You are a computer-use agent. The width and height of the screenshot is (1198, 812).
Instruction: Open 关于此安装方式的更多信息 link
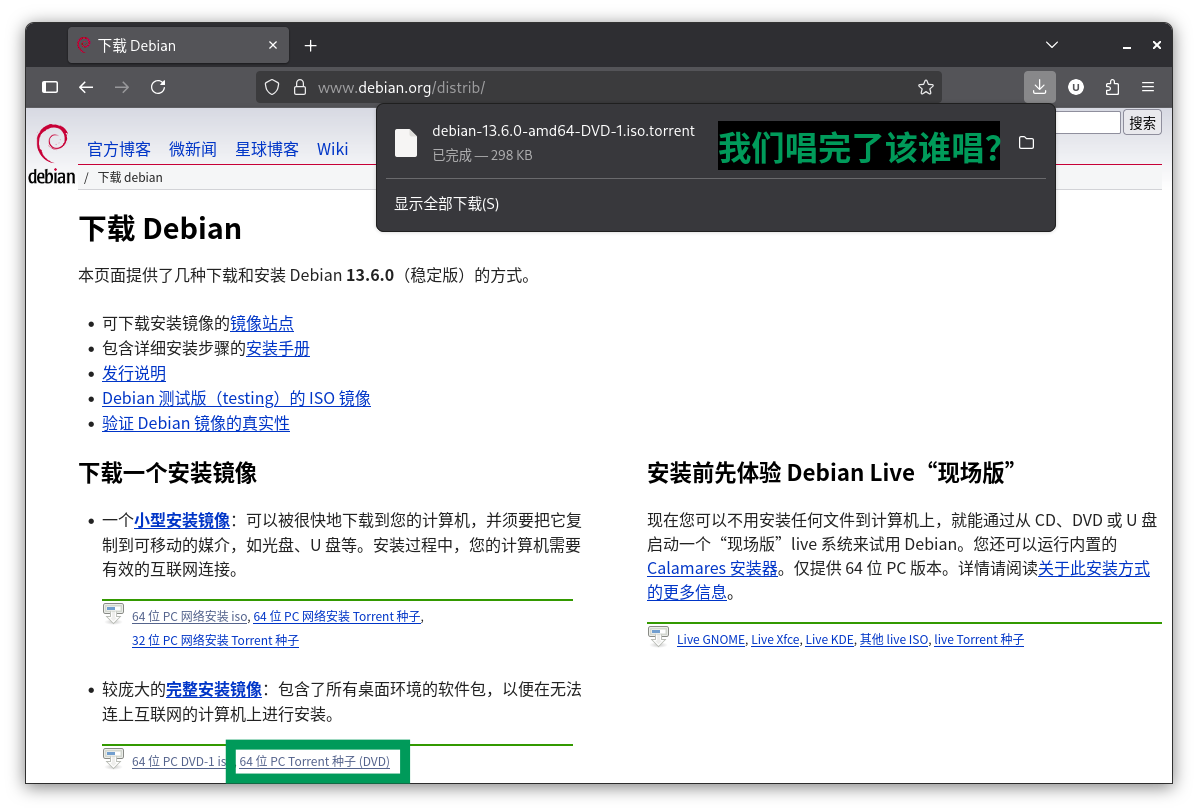1093,568
